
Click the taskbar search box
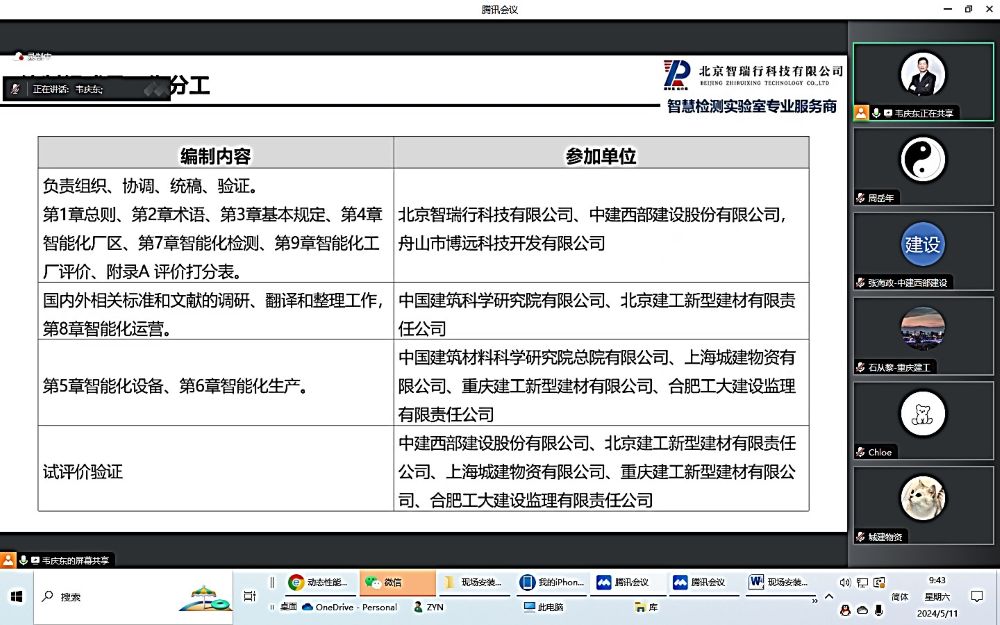[134, 597]
